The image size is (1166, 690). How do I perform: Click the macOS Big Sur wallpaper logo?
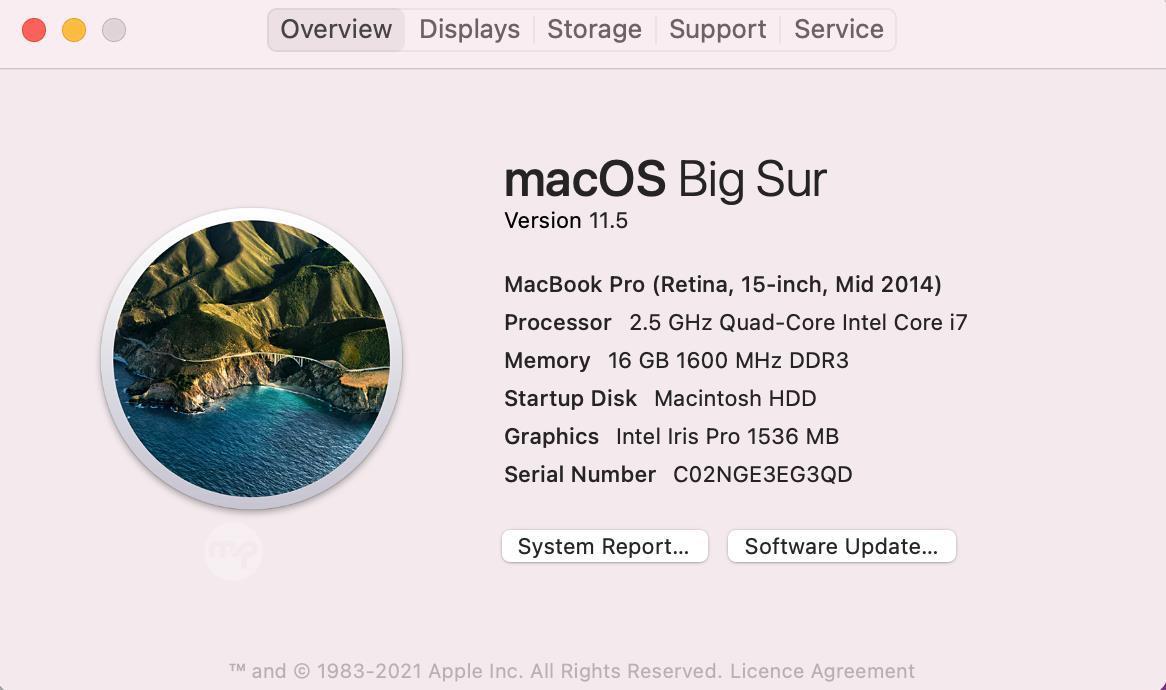(251, 358)
